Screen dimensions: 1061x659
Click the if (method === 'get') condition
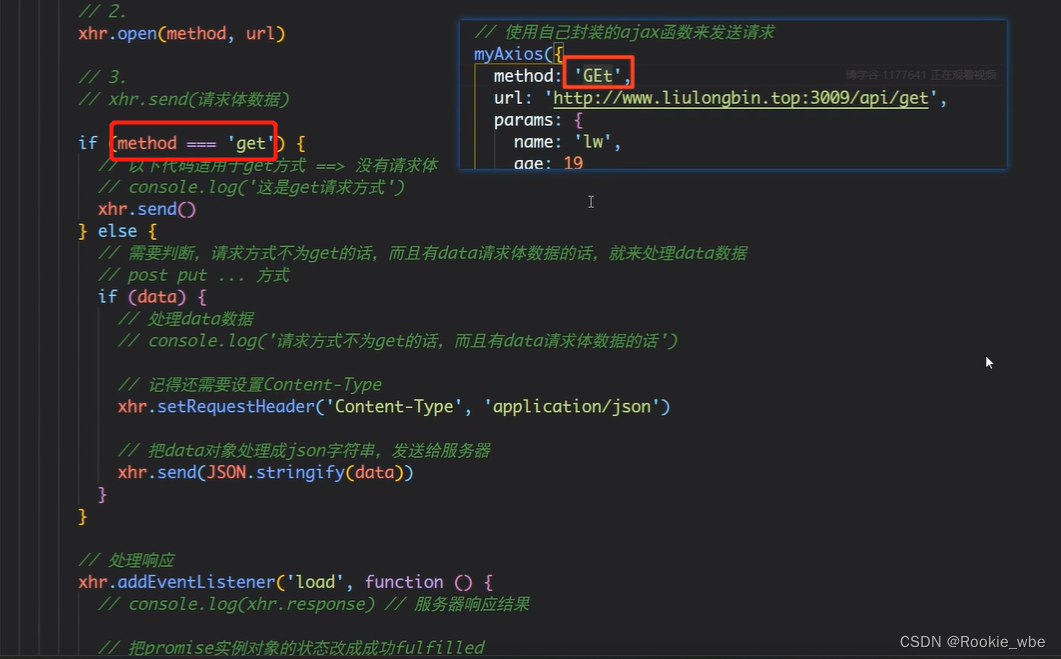(191, 143)
